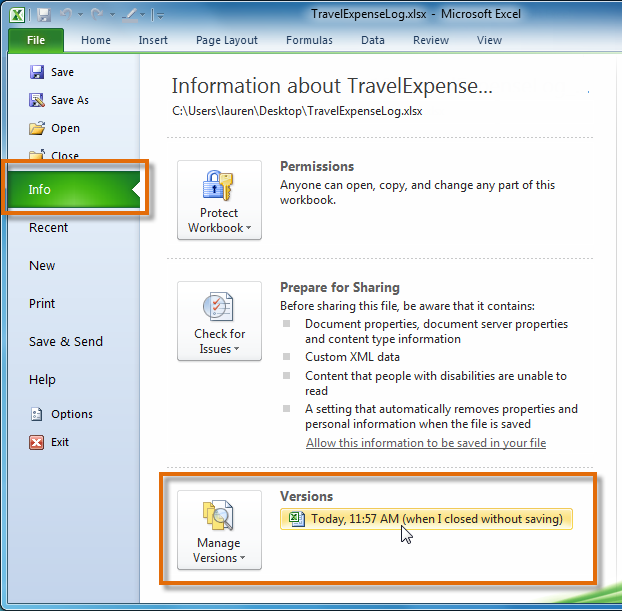Click the Prepare for Sharing heading
Image resolution: width=622 pixels, height=611 pixels.
pyautogui.click(x=340, y=287)
